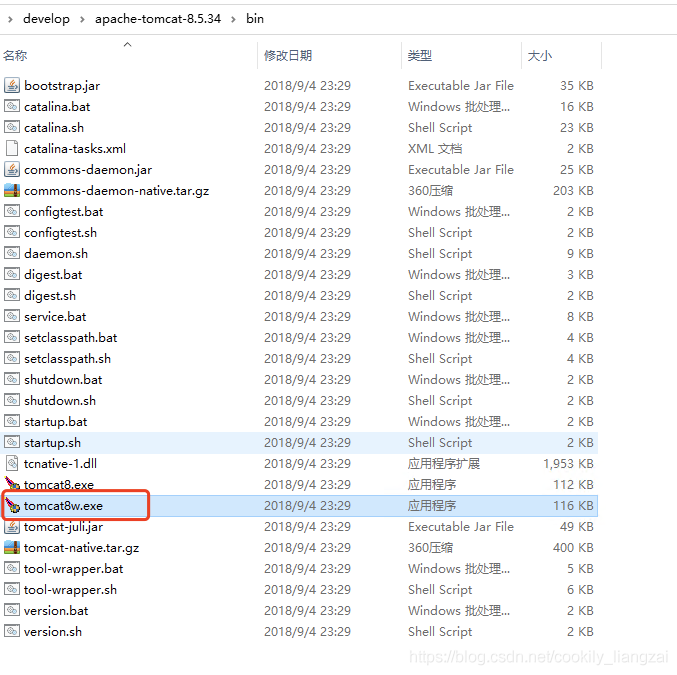Screen dimensions: 677x675
Task: Navigate to the develop breadcrumb folder
Action: pos(46,19)
